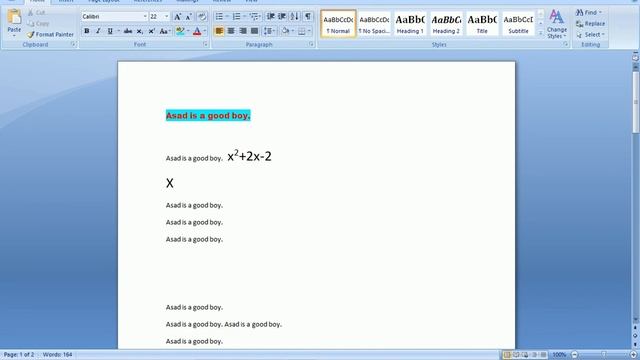Toggle Bold formatting

tap(87, 31)
